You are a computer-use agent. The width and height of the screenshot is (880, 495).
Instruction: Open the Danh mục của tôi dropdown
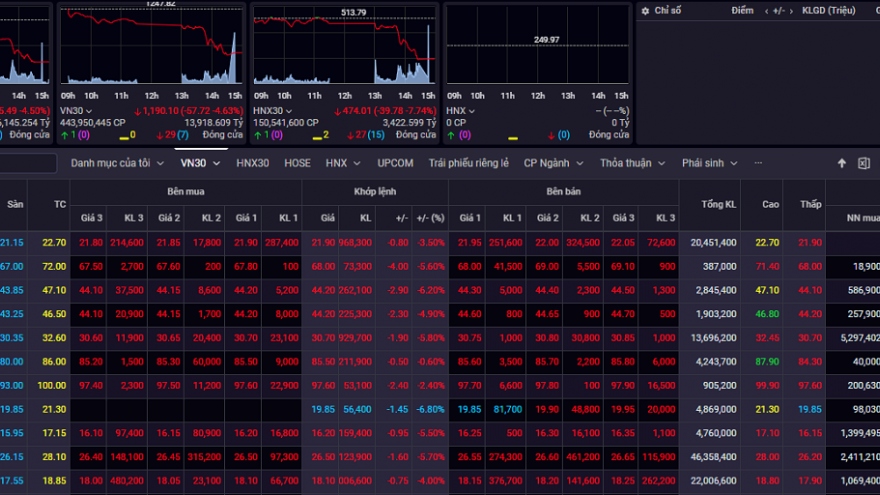[x=116, y=163]
